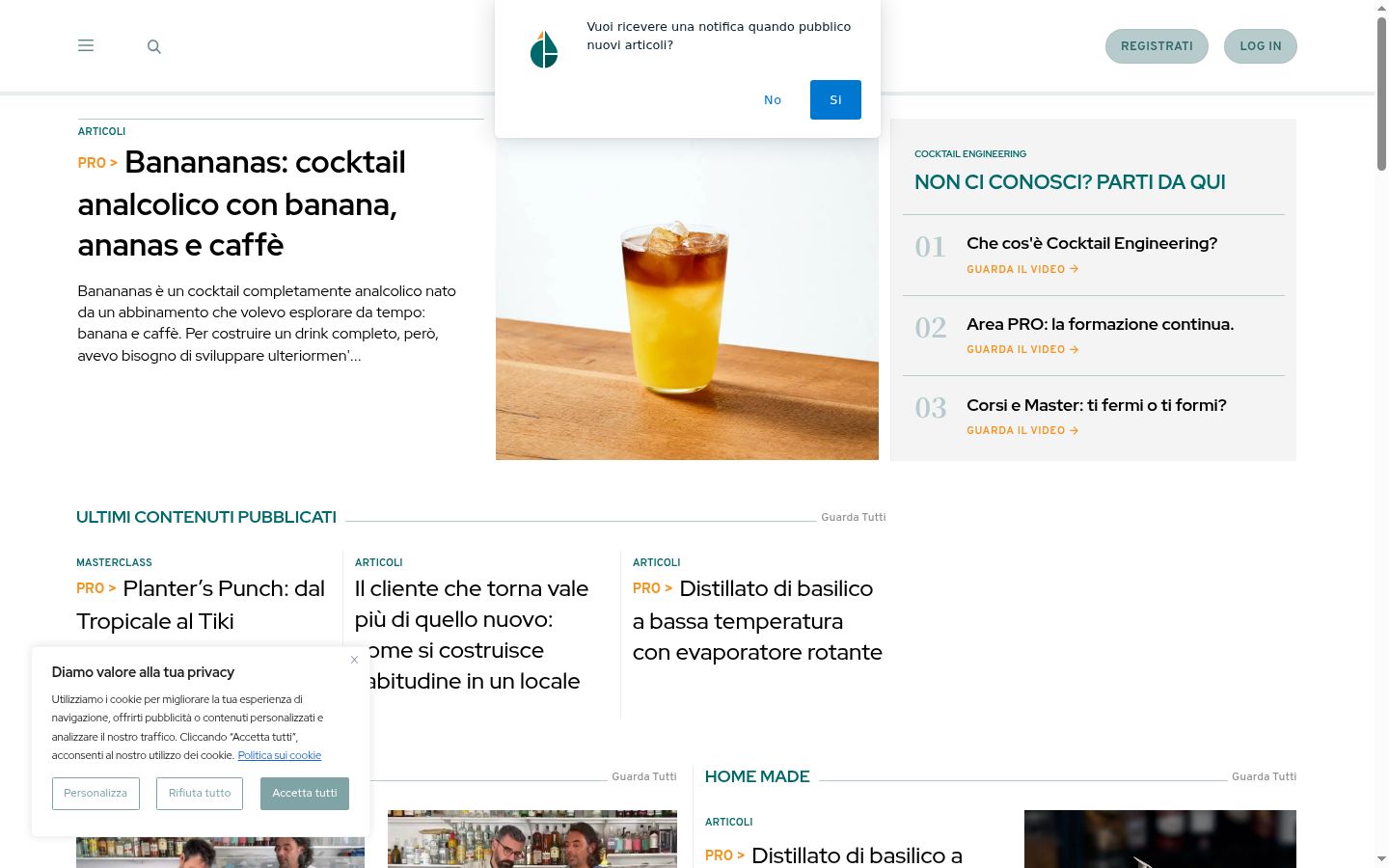Click Guarda Tutti beside Ultimi Contenuti Pubblicati
This screenshot has height=868, width=1389.
click(x=853, y=517)
